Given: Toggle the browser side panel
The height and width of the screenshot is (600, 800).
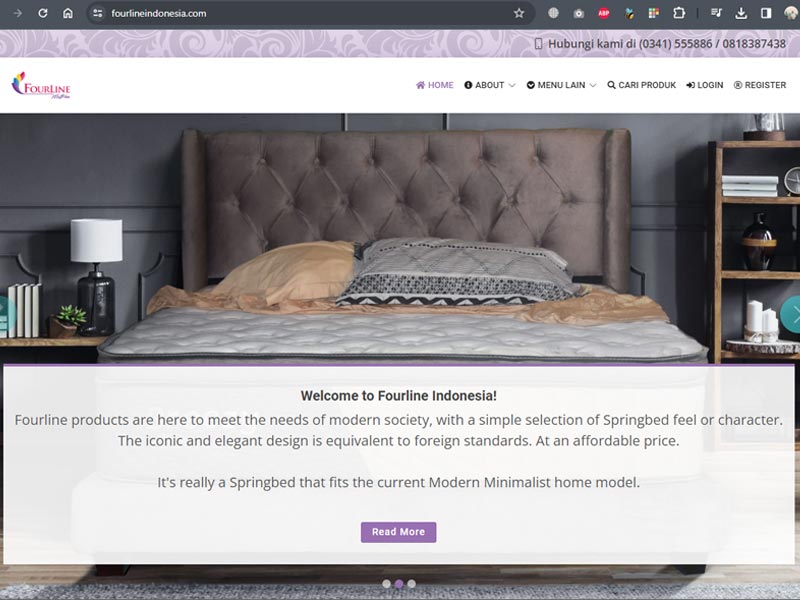Looking at the screenshot, I should [766, 13].
